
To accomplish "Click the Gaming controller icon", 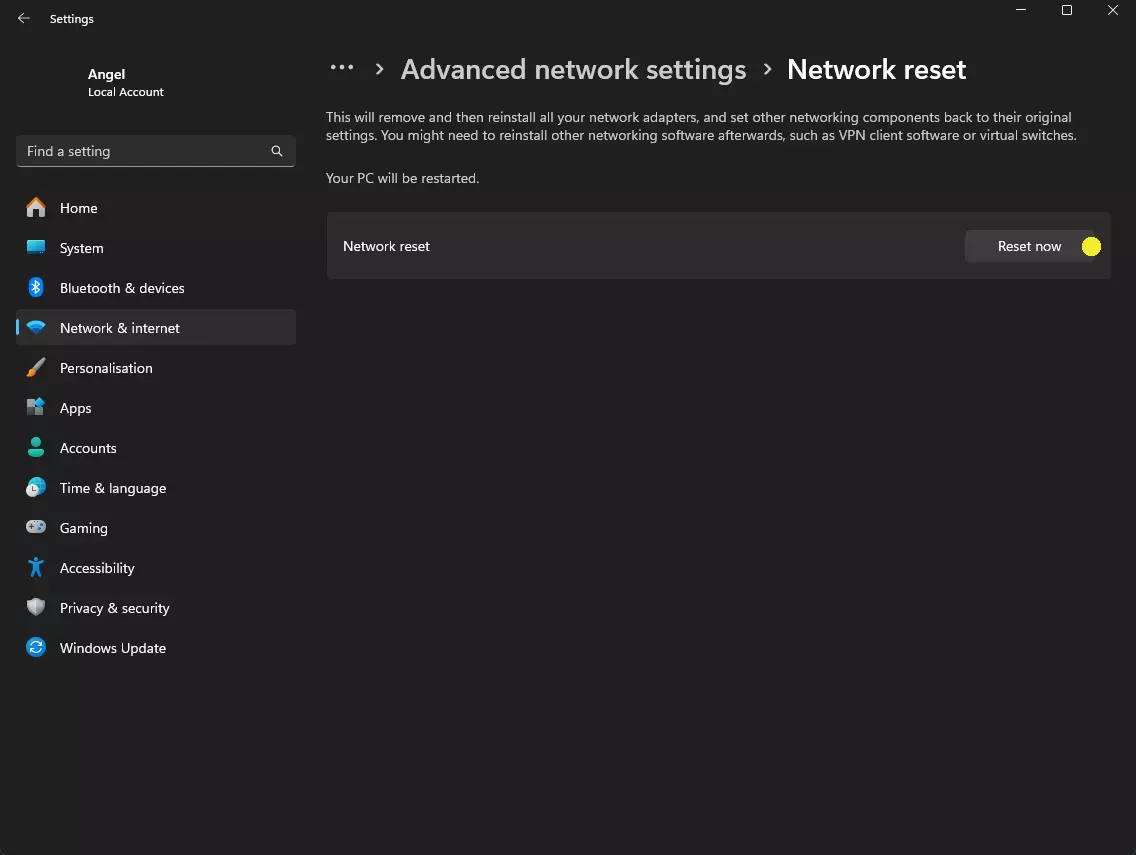I will point(36,528).
